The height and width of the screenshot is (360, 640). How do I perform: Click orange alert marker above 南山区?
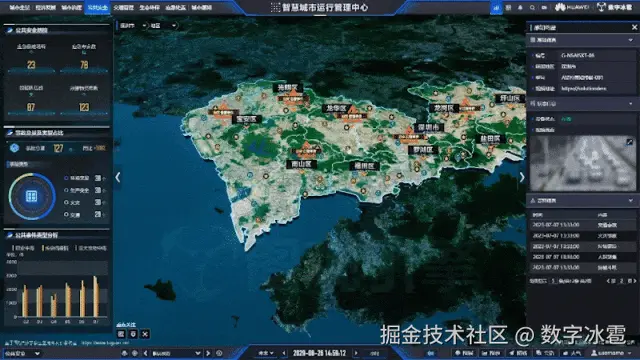click(x=307, y=149)
